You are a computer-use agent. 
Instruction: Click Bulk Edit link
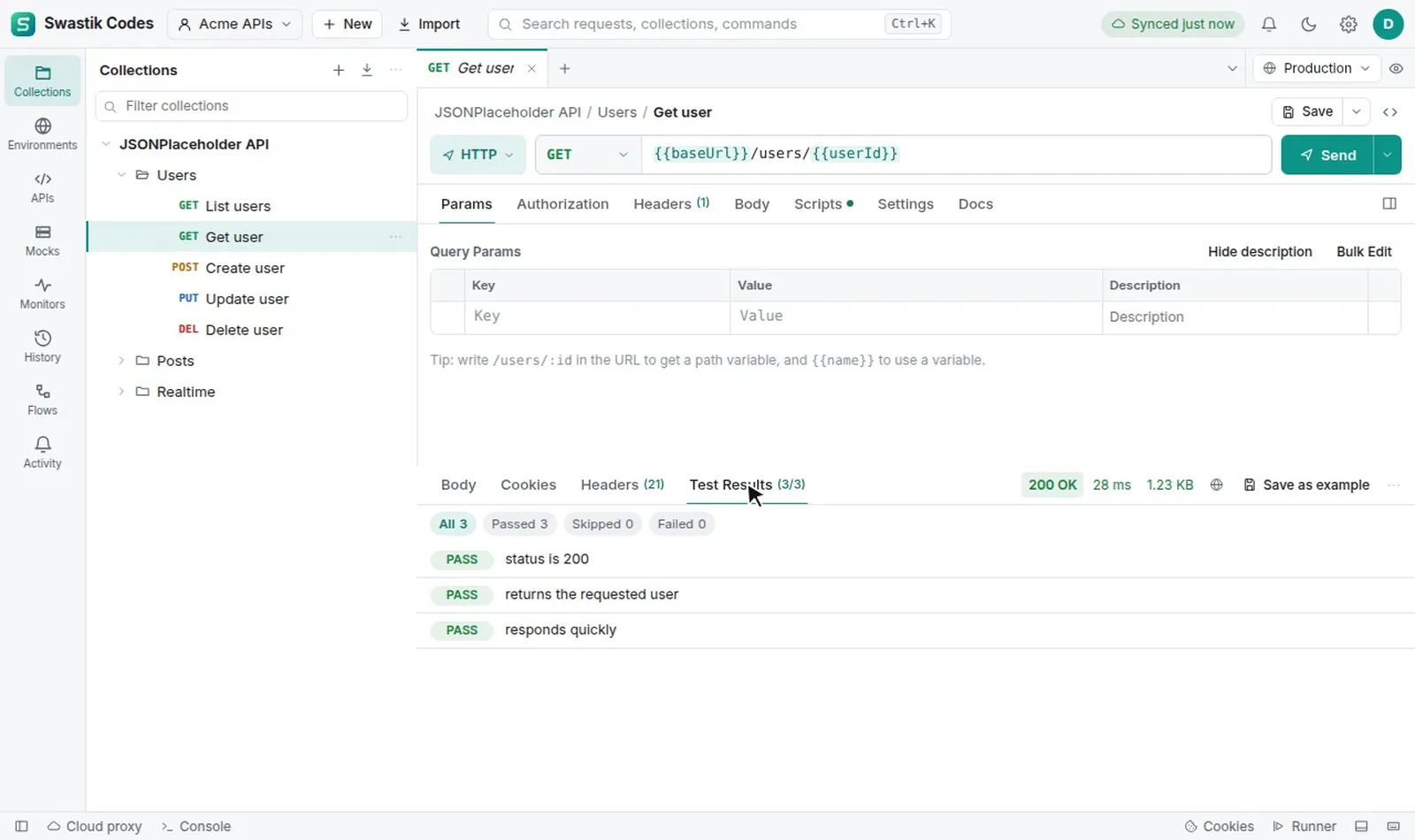pyautogui.click(x=1364, y=251)
